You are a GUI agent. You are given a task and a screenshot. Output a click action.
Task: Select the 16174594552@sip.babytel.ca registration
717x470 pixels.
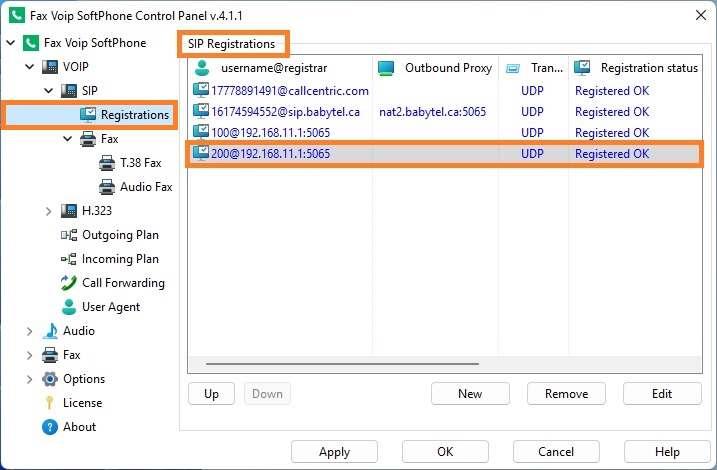click(x=285, y=112)
